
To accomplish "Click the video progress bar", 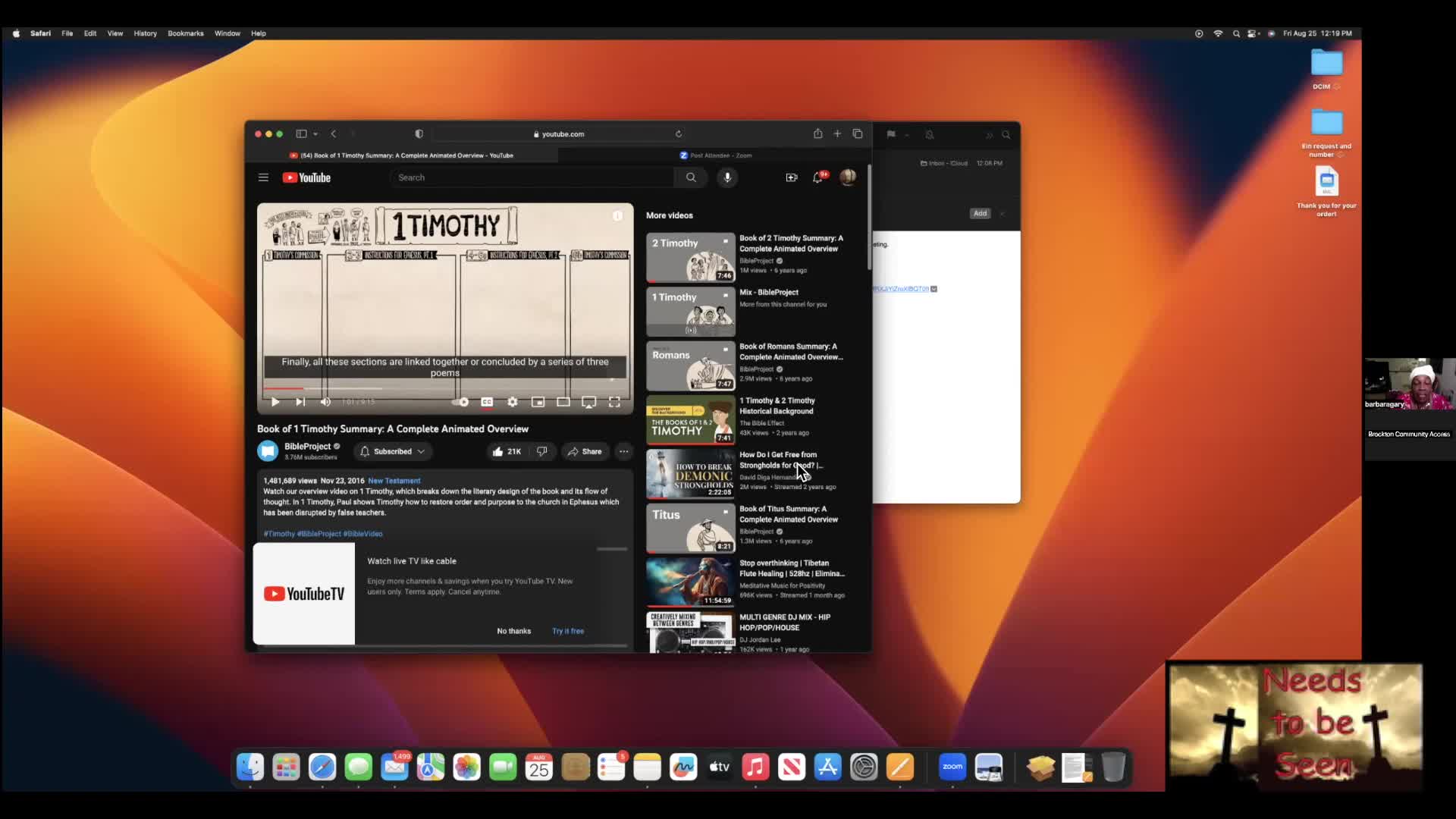I will [x=445, y=388].
